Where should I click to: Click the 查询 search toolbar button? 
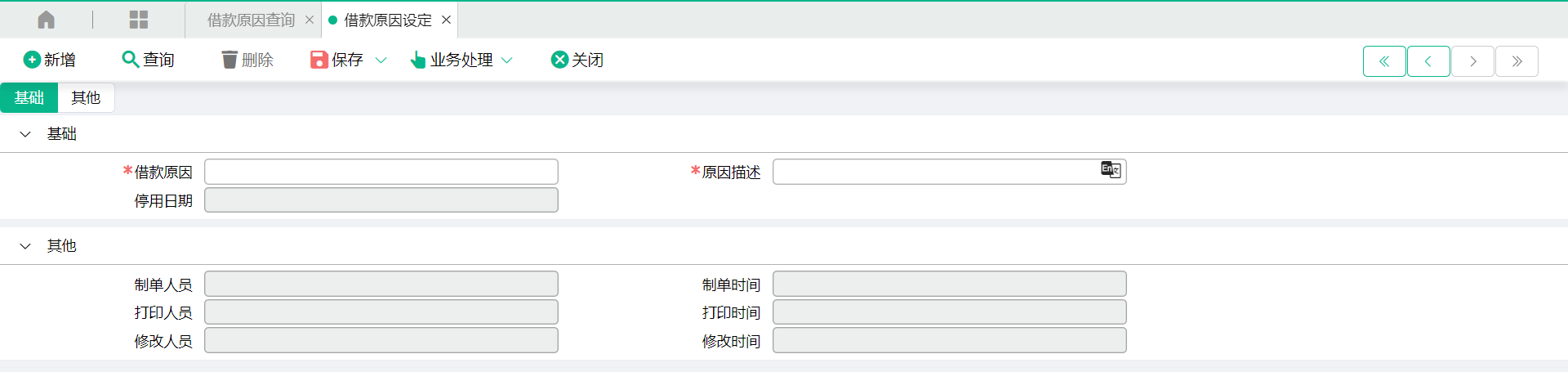[x=148, y=60]
